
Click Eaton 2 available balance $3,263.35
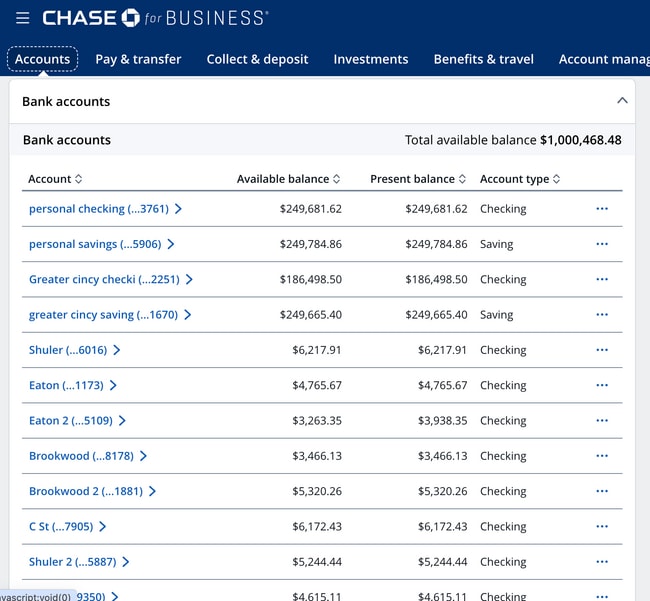317,420
